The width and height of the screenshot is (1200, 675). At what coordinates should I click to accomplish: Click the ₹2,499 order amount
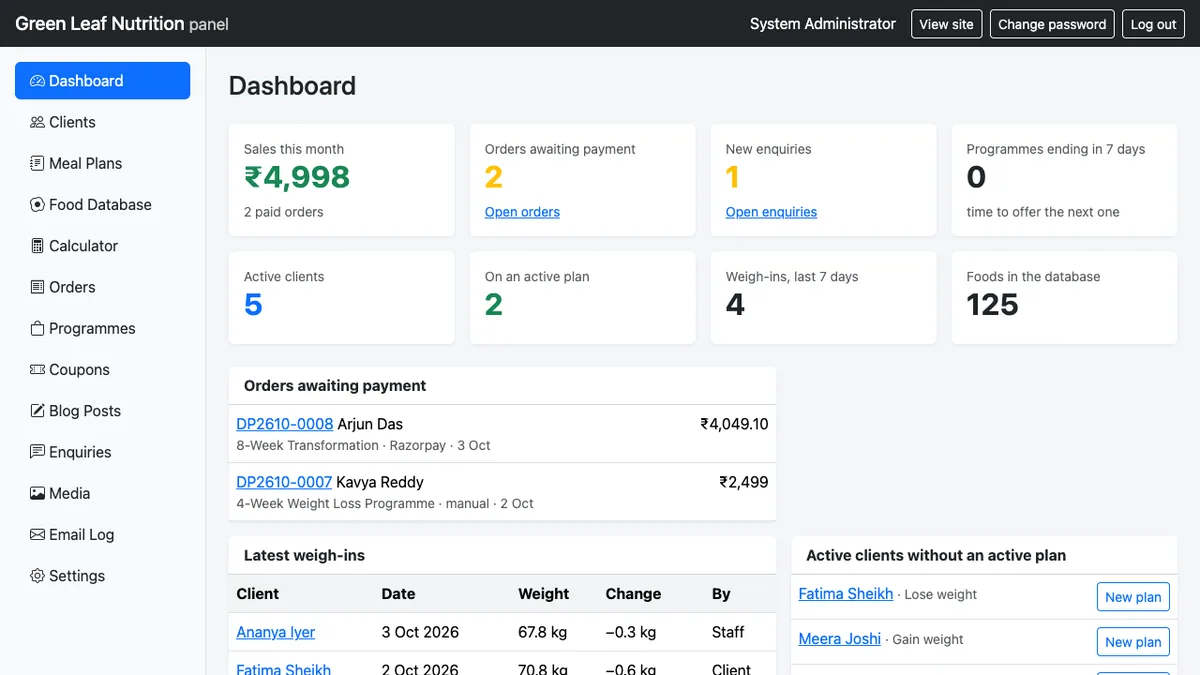tap(744, 482)
